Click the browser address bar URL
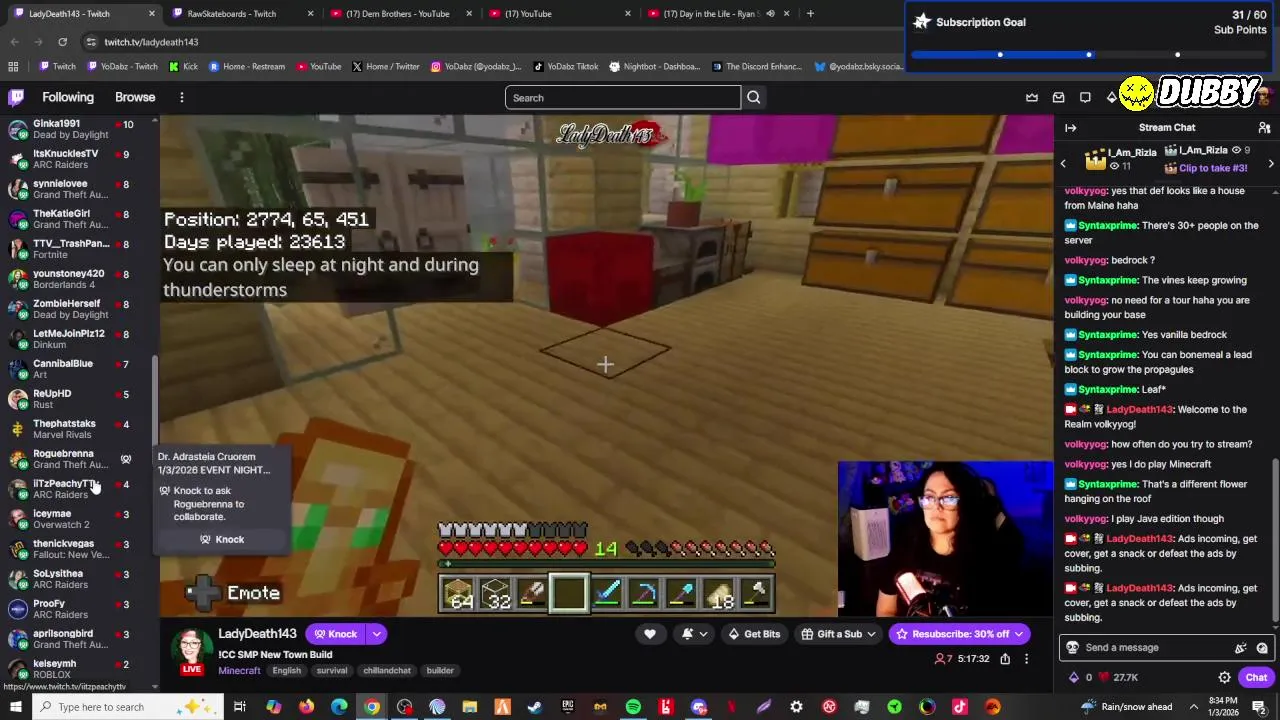Image resolution: width=1280 pixels, height=720 pixels. [152, 42]
